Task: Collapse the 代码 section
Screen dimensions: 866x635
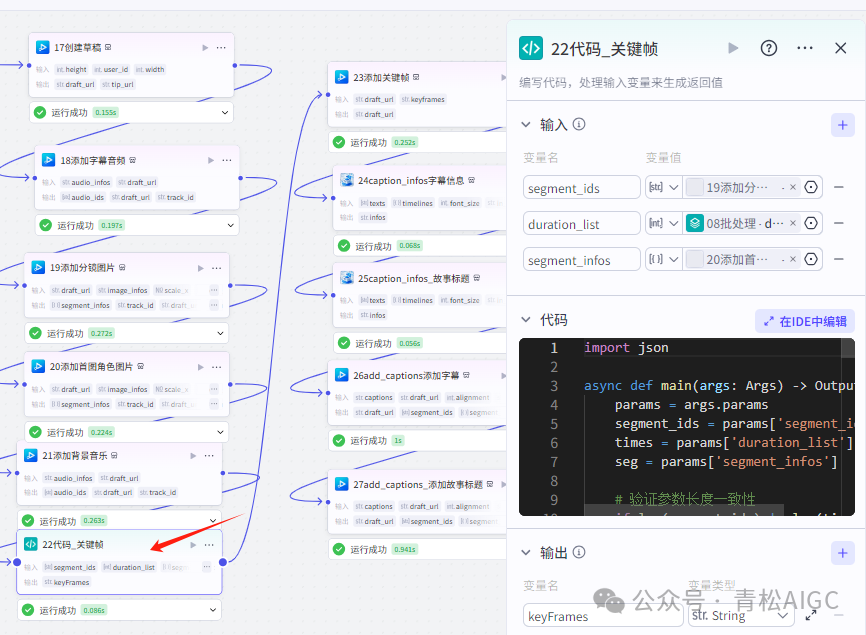Action: pos(526,320)
